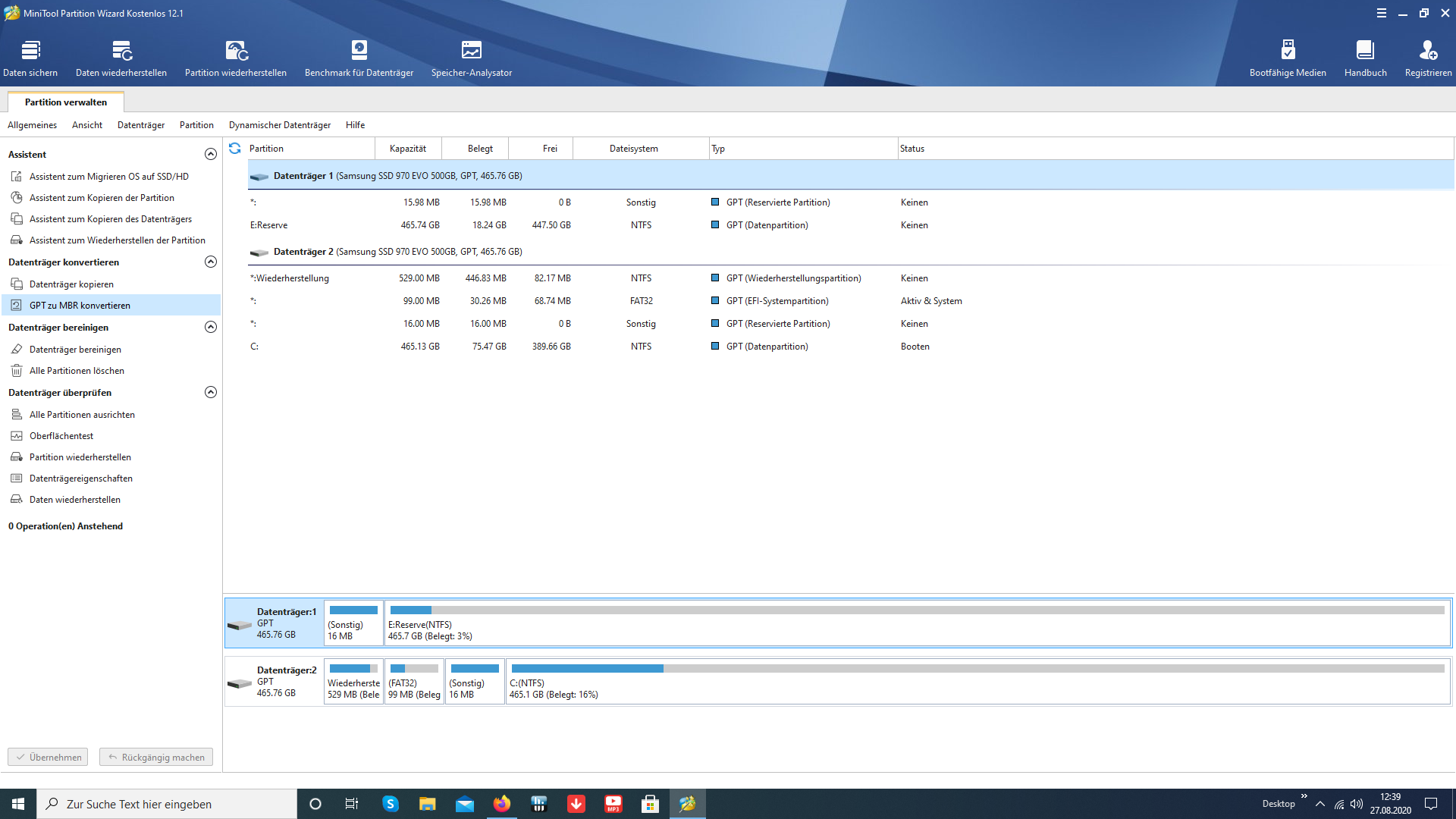Start Assistent zum Migrieren OS auf SSD/HD
Viewport: 1456px width, 819px height.
[x=111, y=177]
